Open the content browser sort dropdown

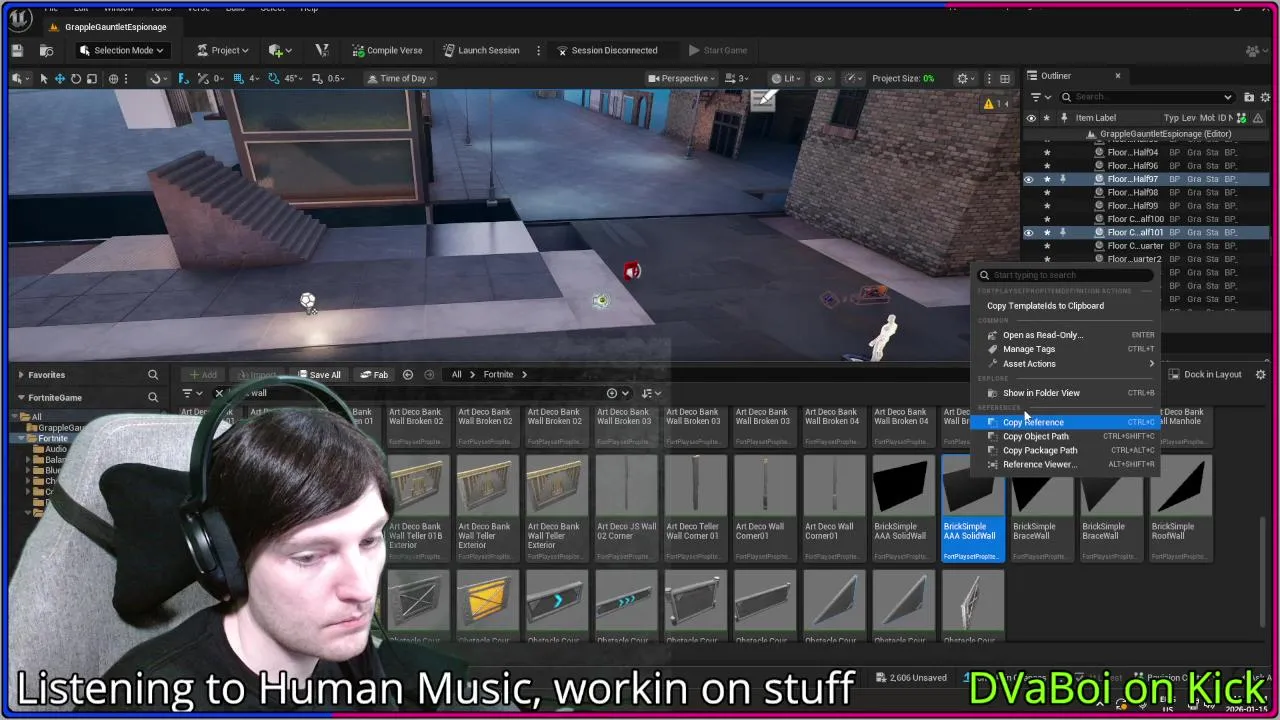pos(651,393)
